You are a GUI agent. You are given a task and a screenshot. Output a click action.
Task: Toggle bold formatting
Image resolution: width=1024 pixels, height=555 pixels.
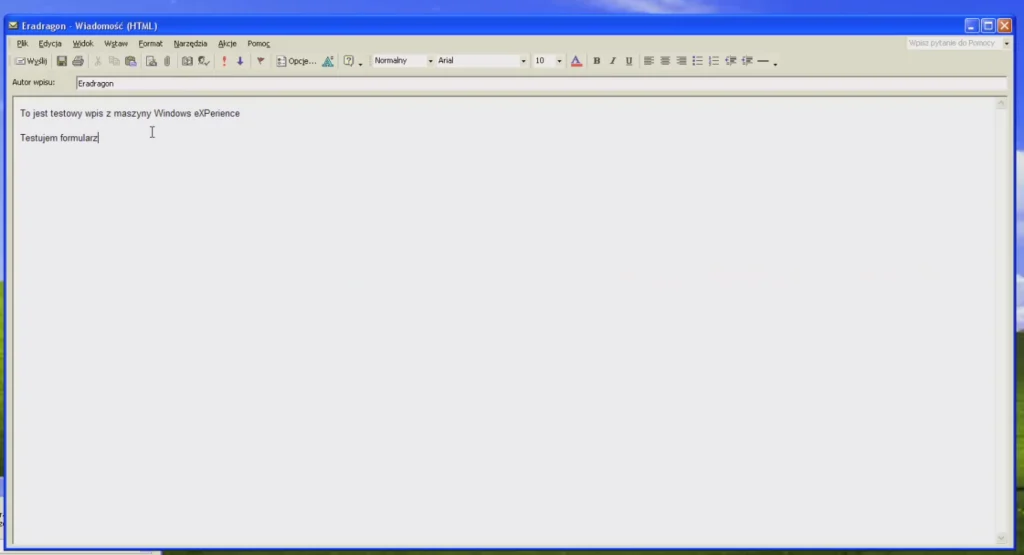pos(596,61)
